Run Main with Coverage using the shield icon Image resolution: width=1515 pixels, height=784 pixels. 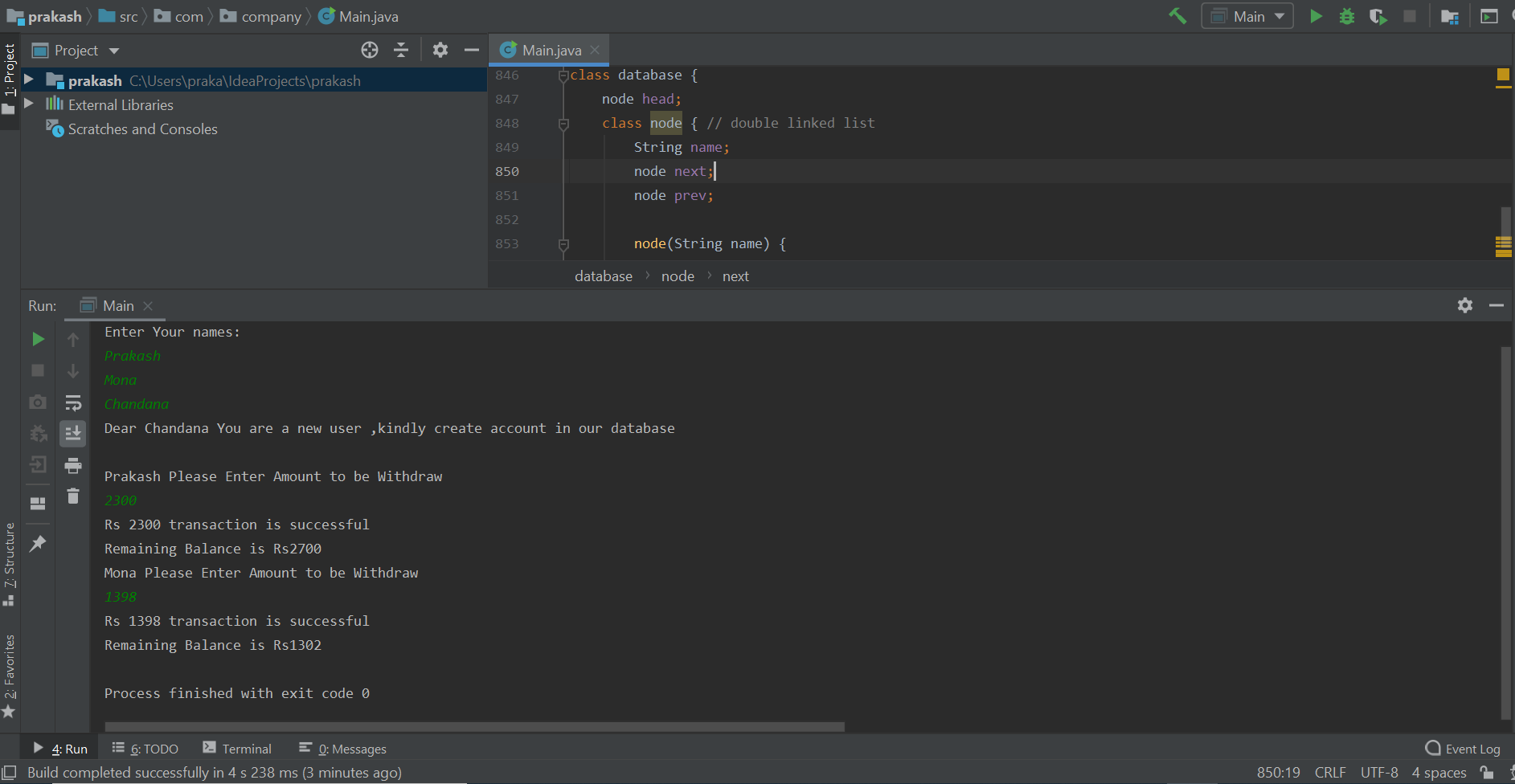point(1378,15)
